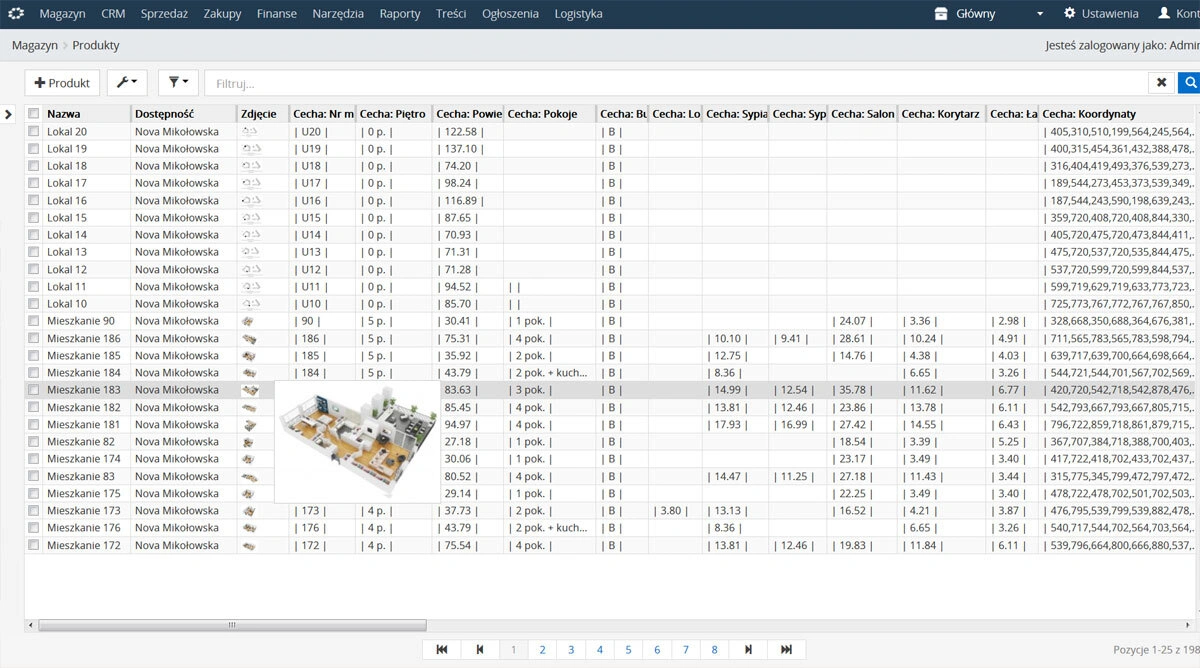Open the Główny warehouse selector
1200x668 pixels.
(989, 14)
